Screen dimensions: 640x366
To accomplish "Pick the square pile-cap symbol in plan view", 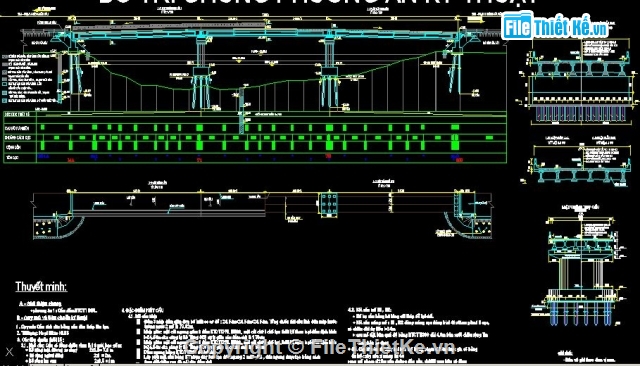I will coord(329,203).
